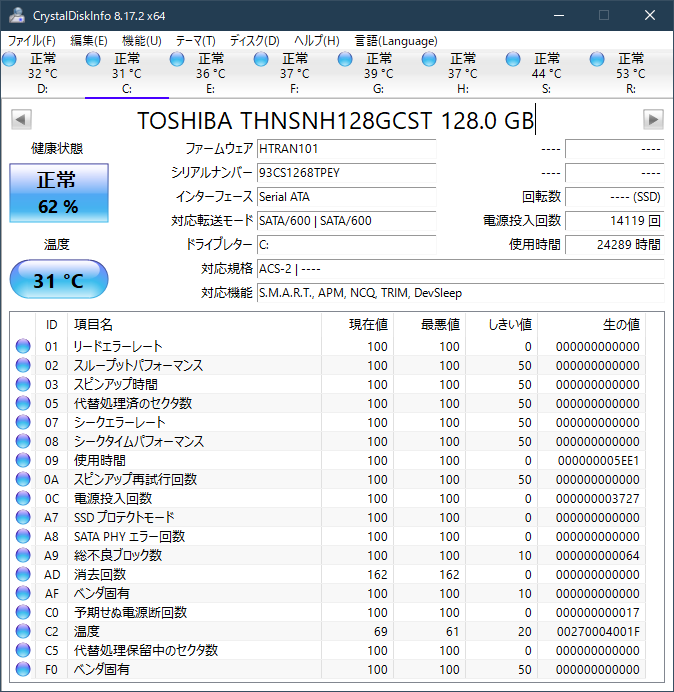Click raw value 00270004001F

pyautogui.click(x=598, y=632)
